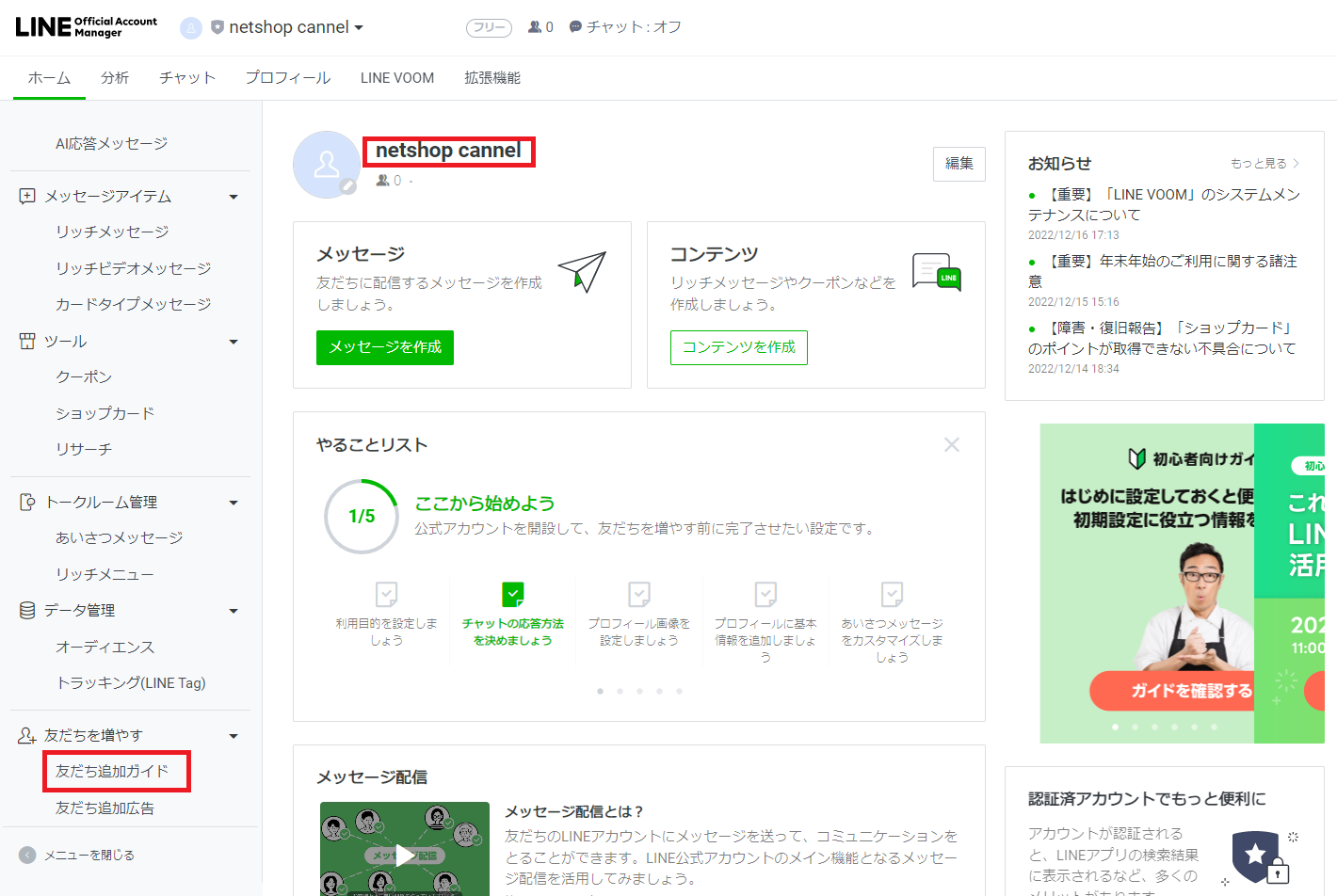
Task: Open あいさつメッセージ in sidebar
Action: coord(119,537)
